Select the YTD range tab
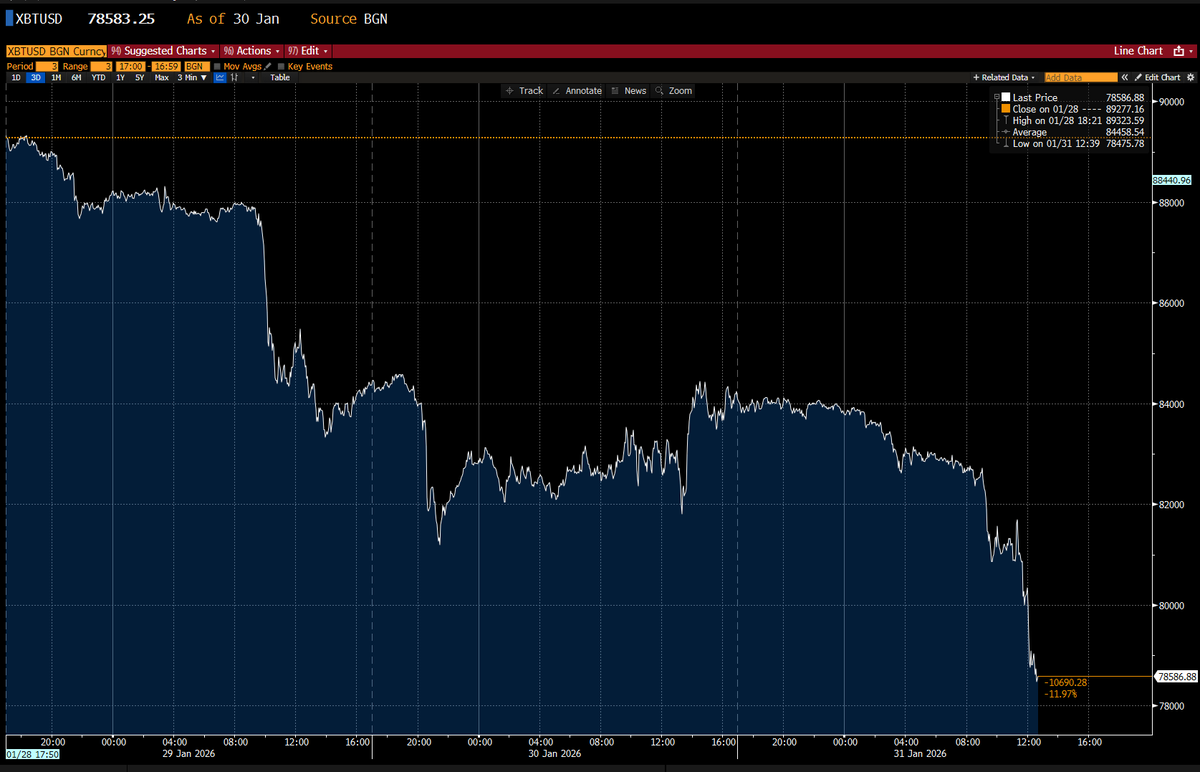The width and height of the screenshot is (1200, 772). [x=98, y=77]
